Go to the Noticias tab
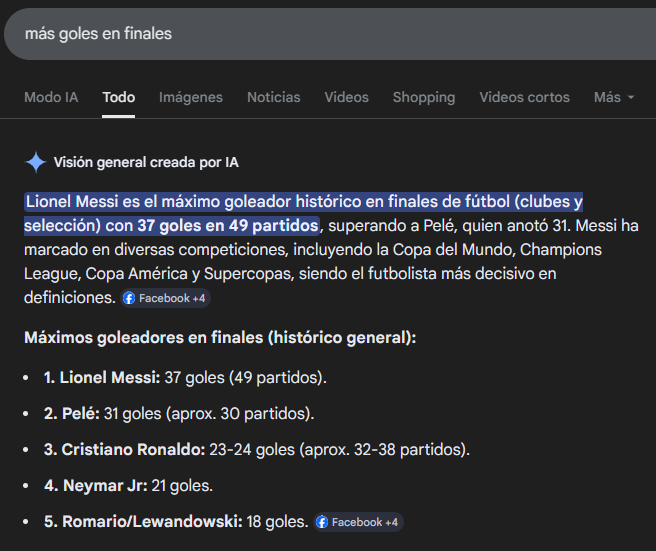The width and height of the screenshot is (656, 551). coord(273,97)
